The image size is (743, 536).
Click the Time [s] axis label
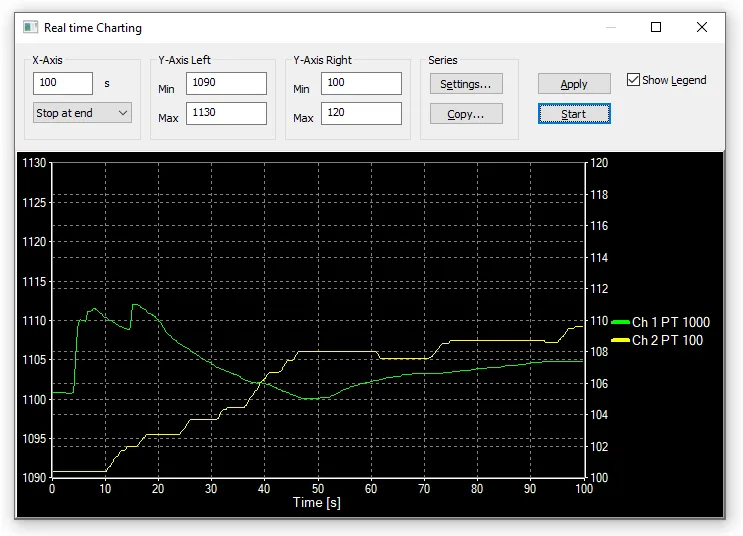(317, 502)
